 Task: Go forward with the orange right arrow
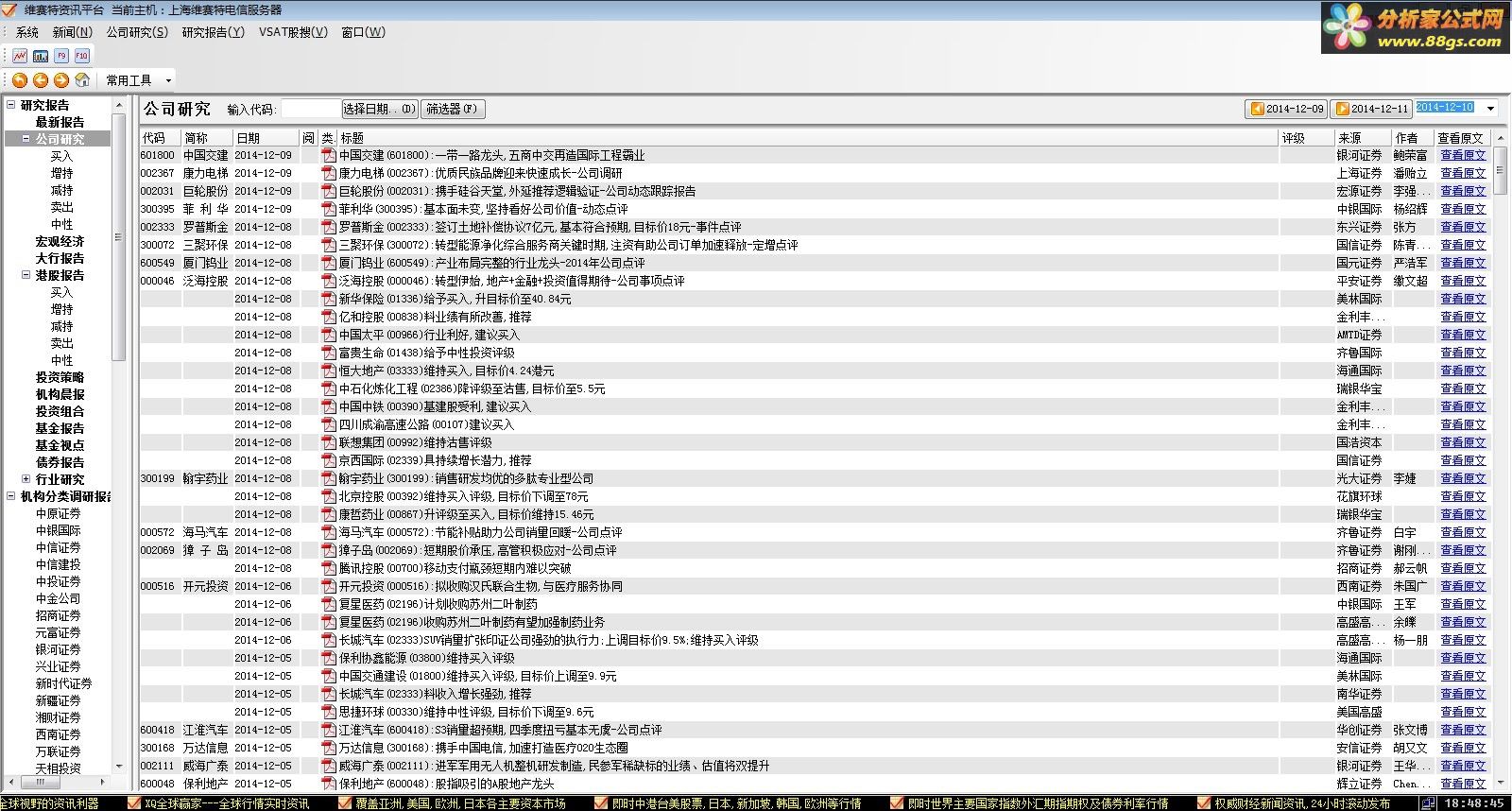[x=61, y=80]
